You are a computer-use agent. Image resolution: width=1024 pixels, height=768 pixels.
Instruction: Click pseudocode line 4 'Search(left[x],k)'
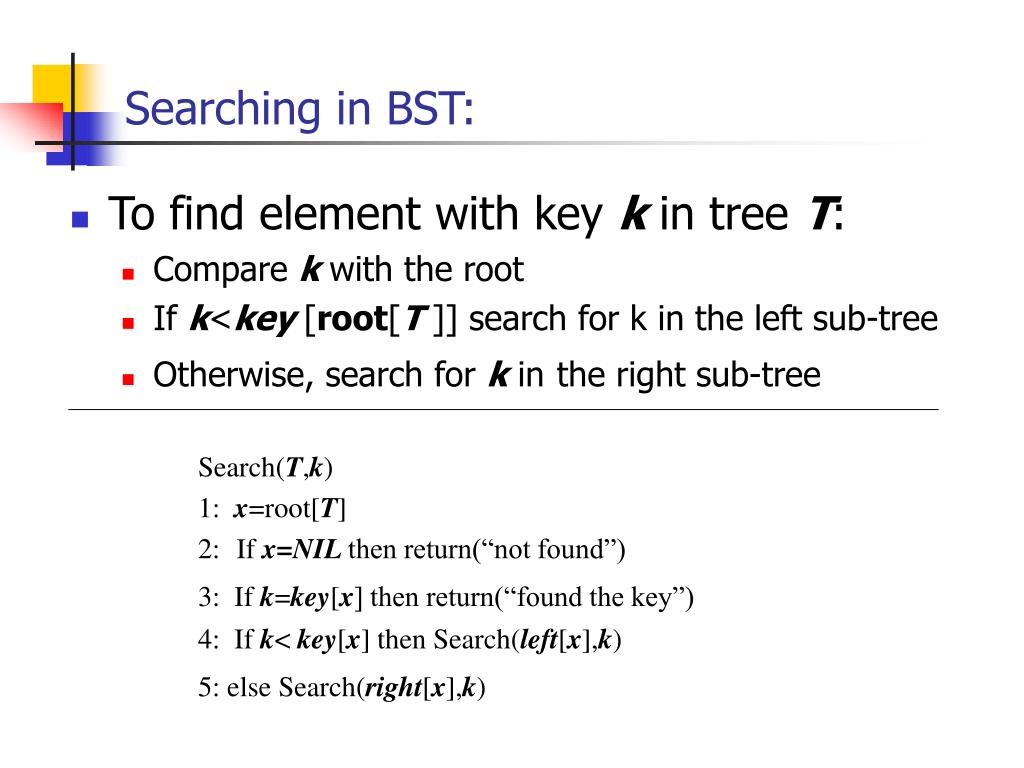[409, 639]
